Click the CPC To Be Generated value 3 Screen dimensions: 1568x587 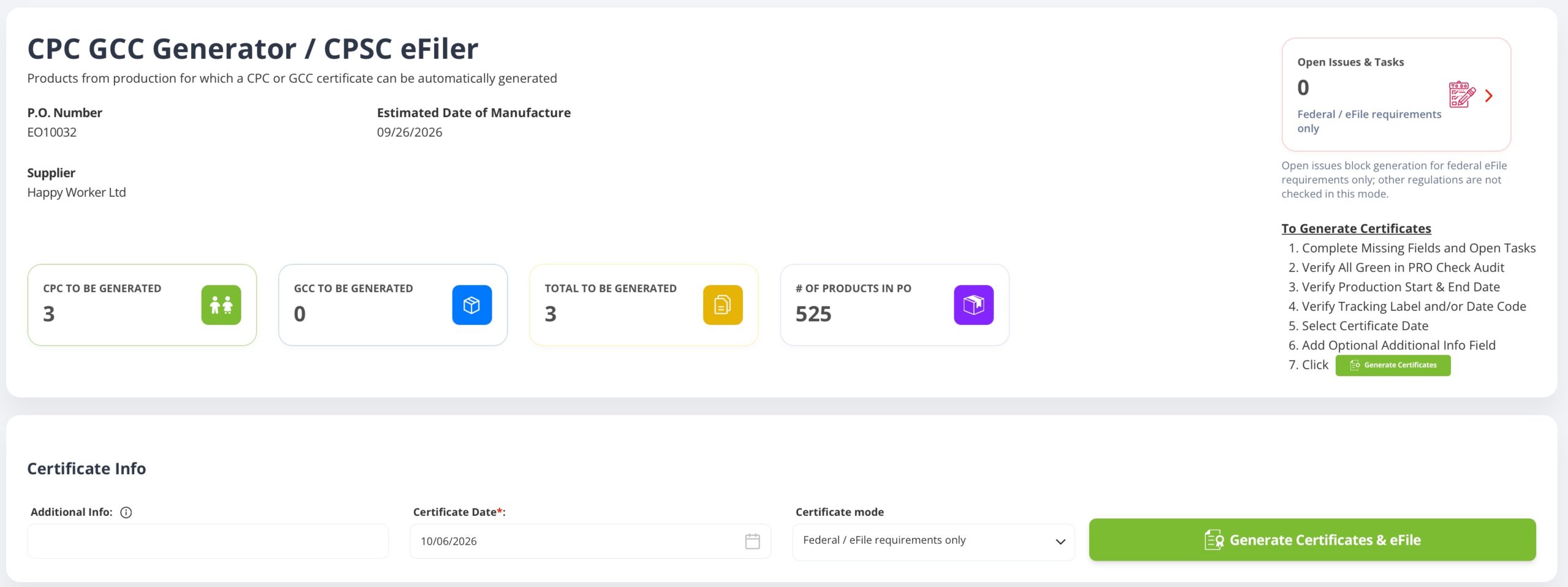pos(49,314)
